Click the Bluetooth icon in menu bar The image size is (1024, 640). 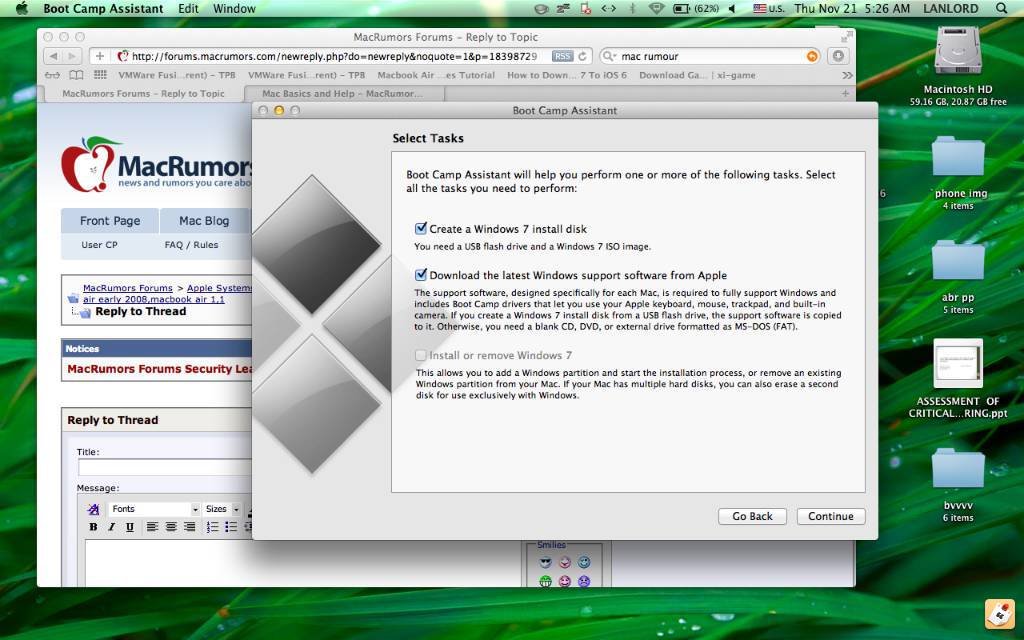(632, 8)
